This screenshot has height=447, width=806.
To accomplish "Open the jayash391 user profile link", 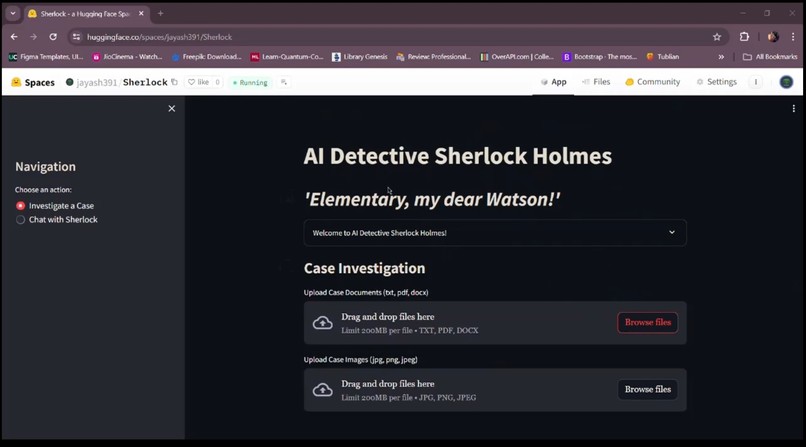I will tap(96, 82).
